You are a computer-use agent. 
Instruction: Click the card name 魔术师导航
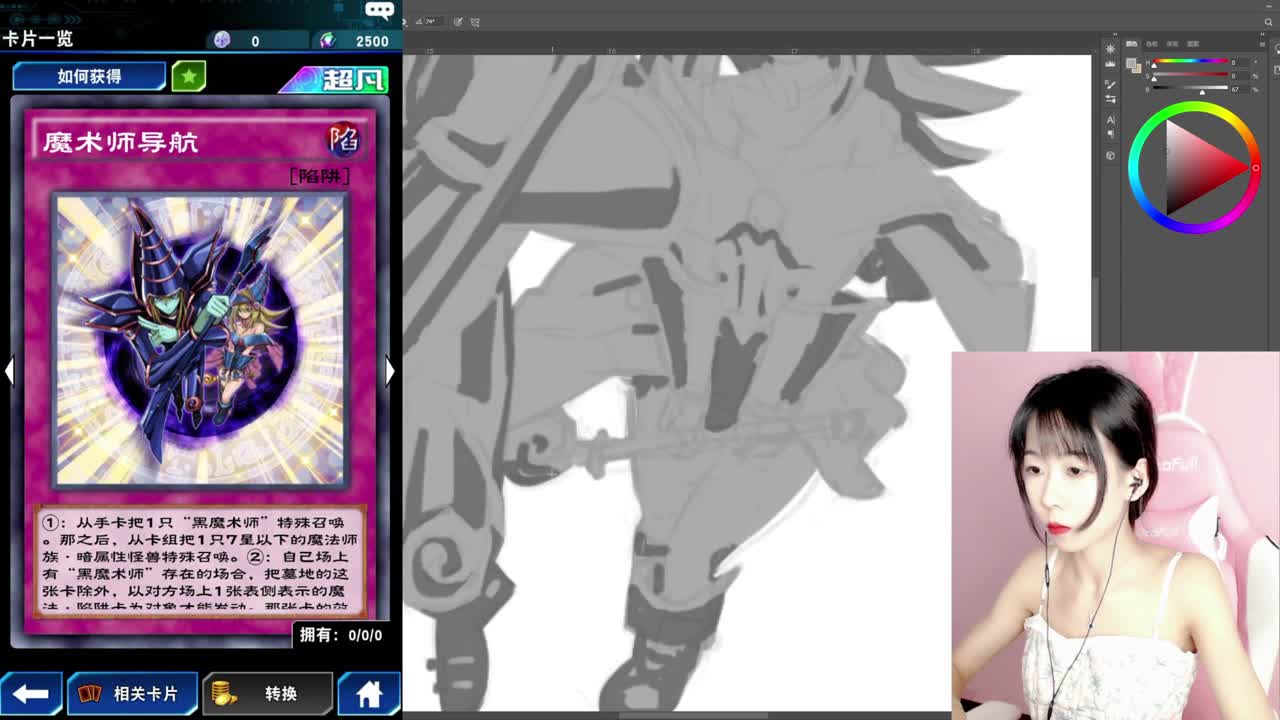[x=121, y=142]
